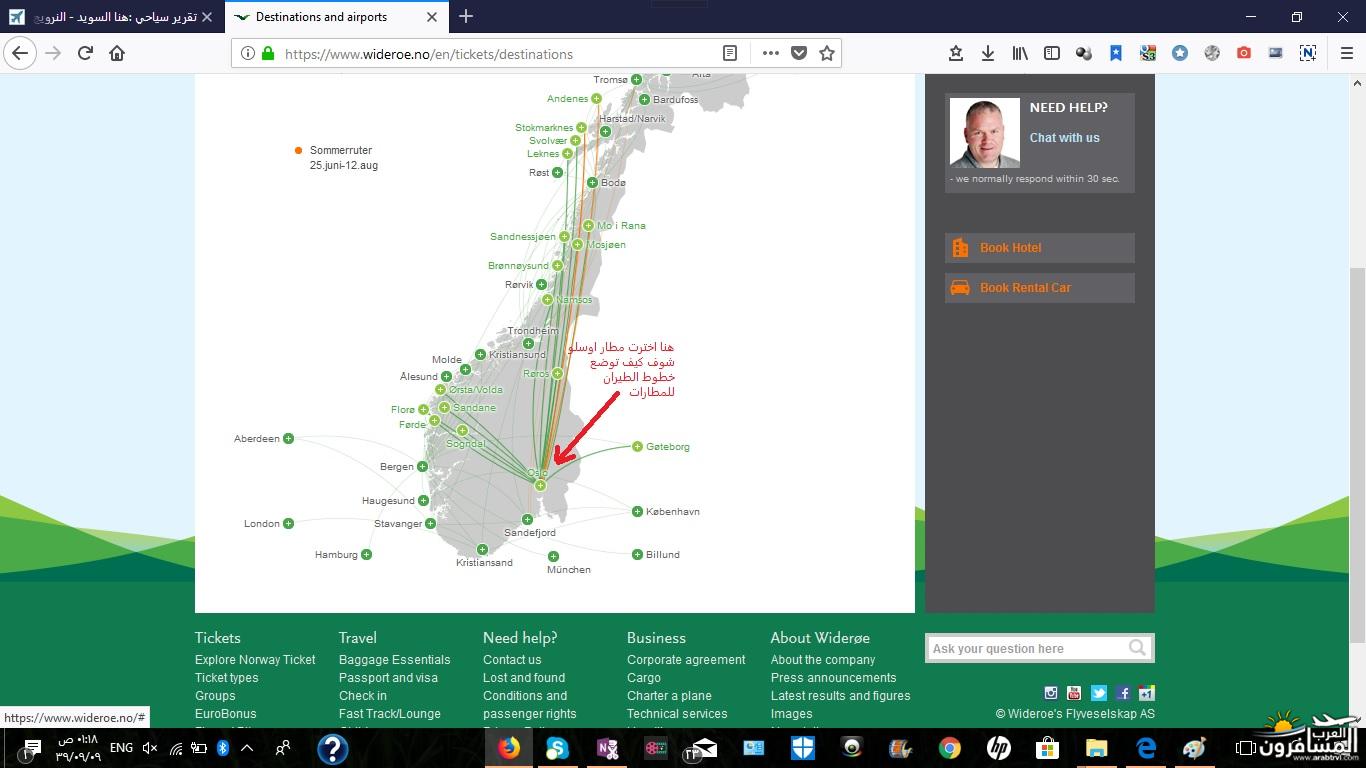The width and height of the screenshot is (1366, 768).
Task: Open the downloads panel
Action: 988,54
